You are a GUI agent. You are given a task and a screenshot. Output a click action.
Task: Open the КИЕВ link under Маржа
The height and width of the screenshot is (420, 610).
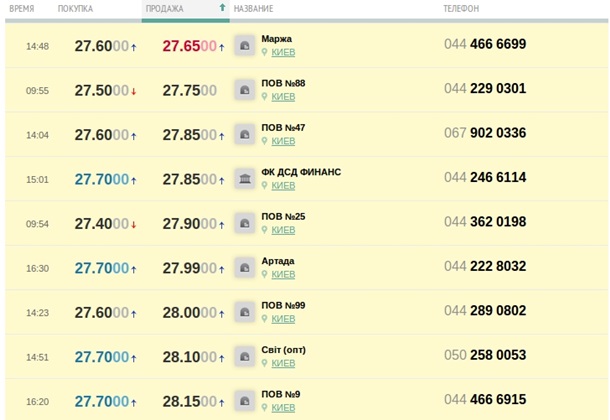point(283,53)
